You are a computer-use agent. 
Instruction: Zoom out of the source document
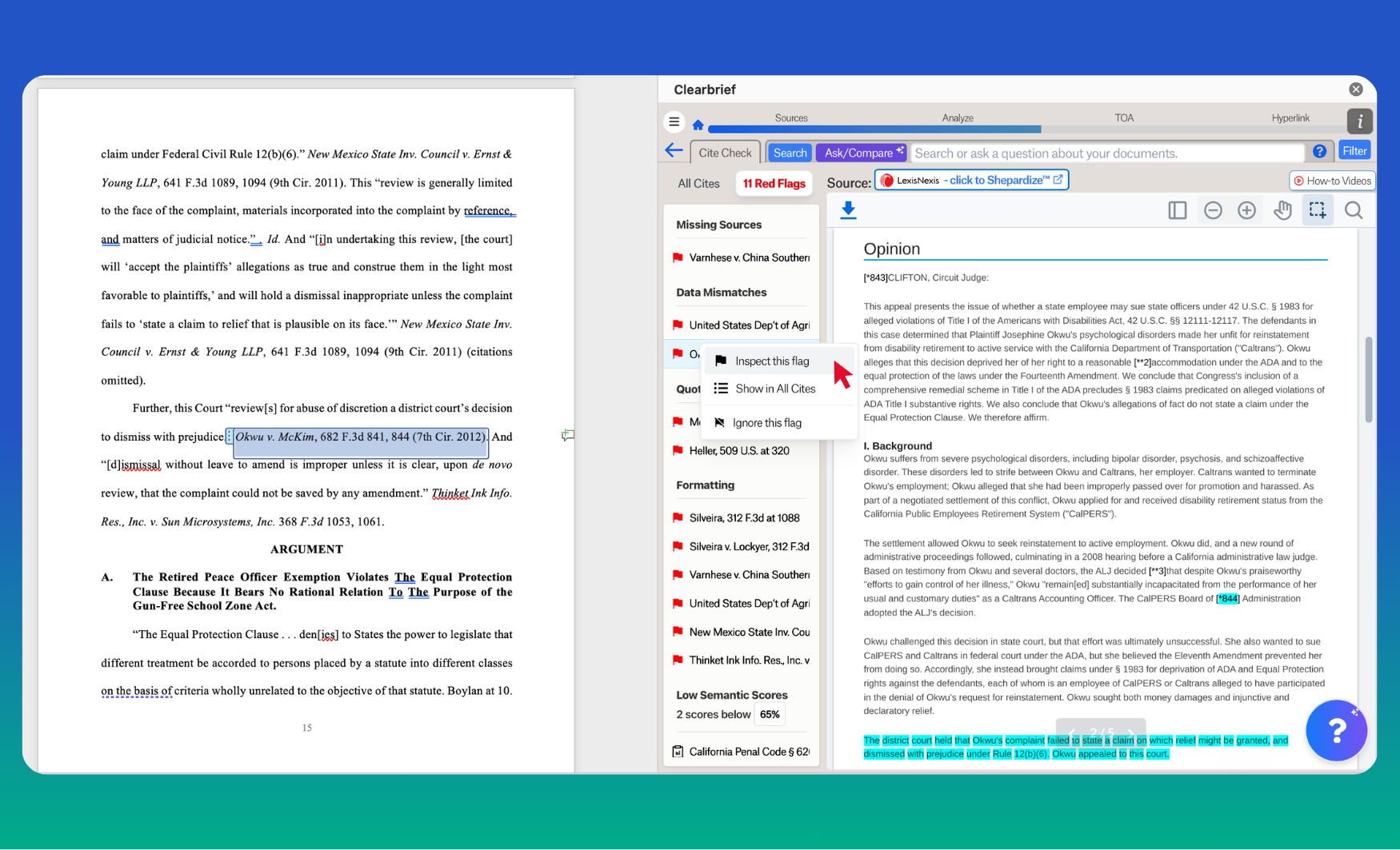click(1213, 210)
